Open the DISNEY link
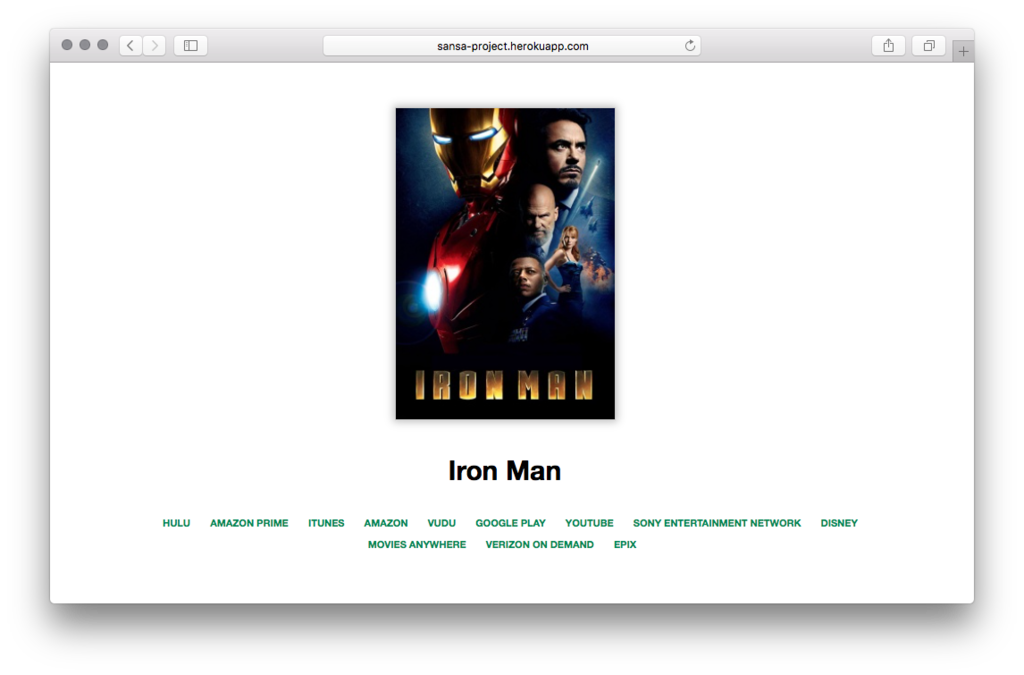Image resolution: width=1024 pixels, height=675 pixels. pyautogui.click(x=839, y=523)
